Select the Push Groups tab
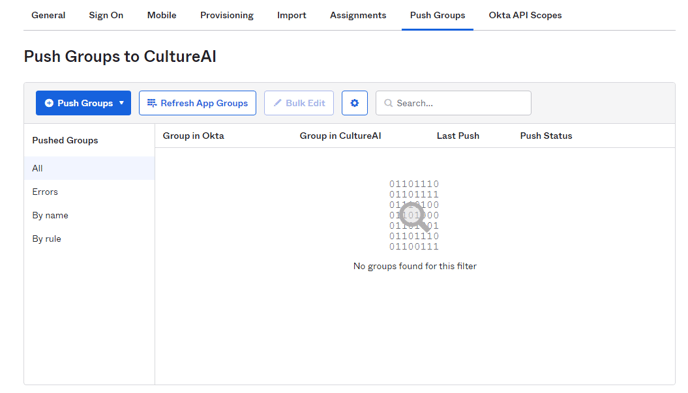 click(437, 15)
